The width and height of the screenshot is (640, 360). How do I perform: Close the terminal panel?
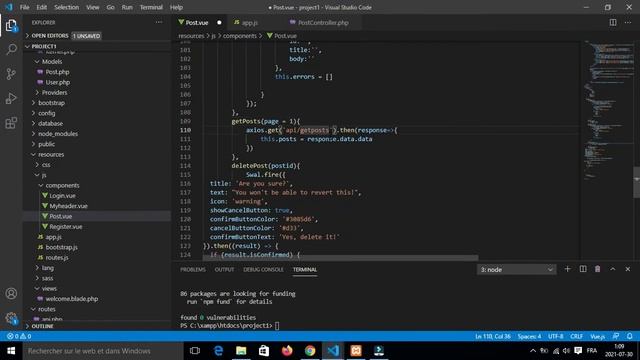[x=628, y=269]
